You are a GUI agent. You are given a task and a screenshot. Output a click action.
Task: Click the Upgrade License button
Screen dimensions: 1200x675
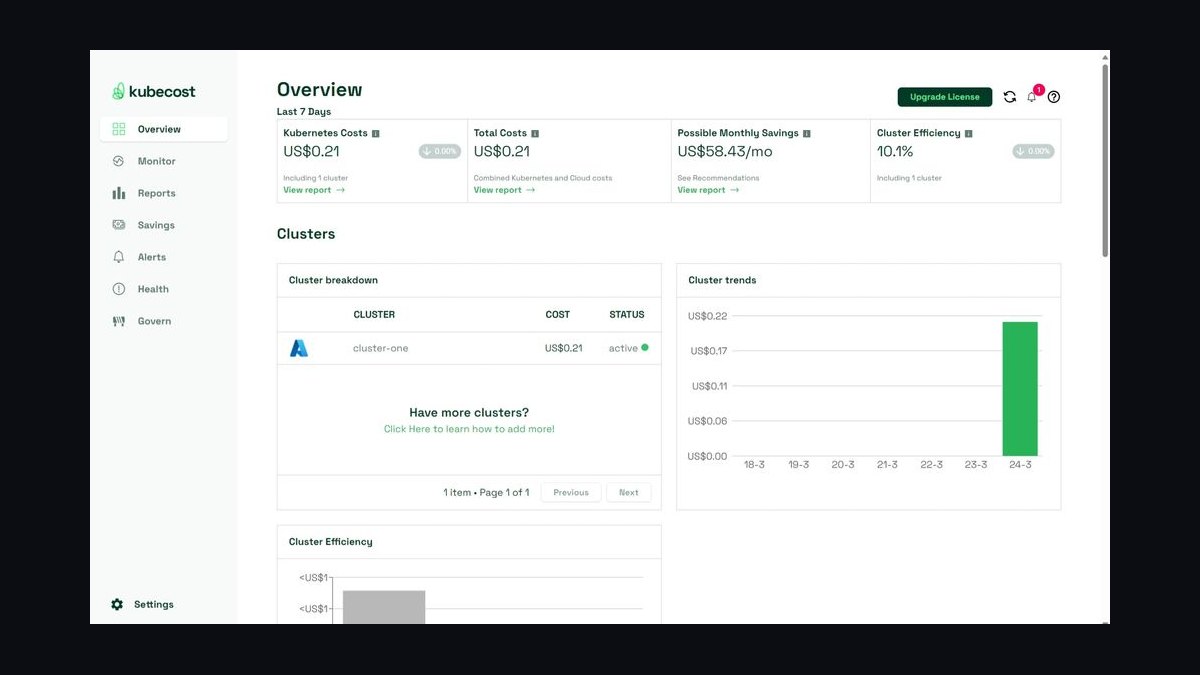click(945, 97)
